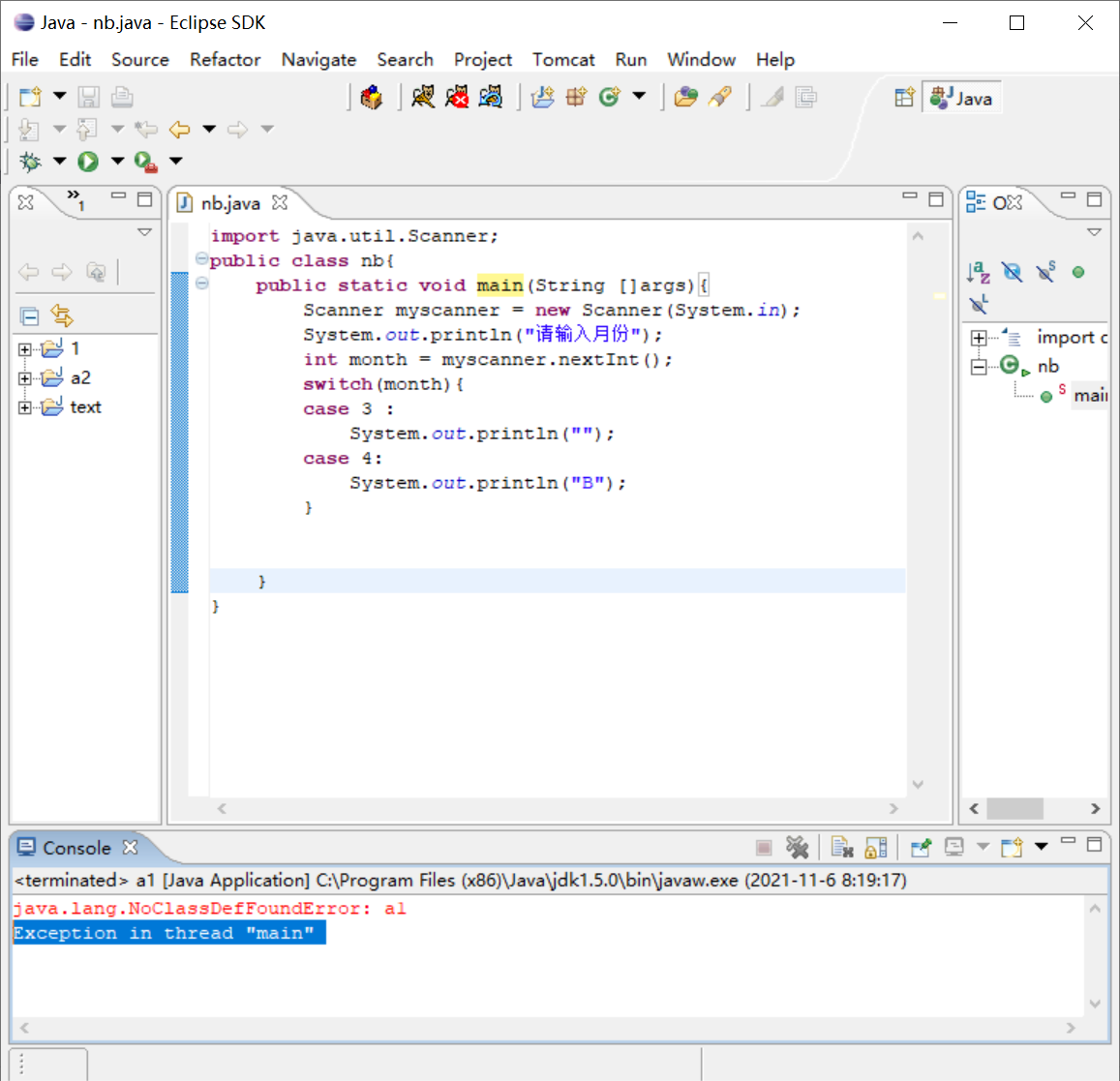
Task: Click the green Run button in the toolbar
Action: click(88, 162)
